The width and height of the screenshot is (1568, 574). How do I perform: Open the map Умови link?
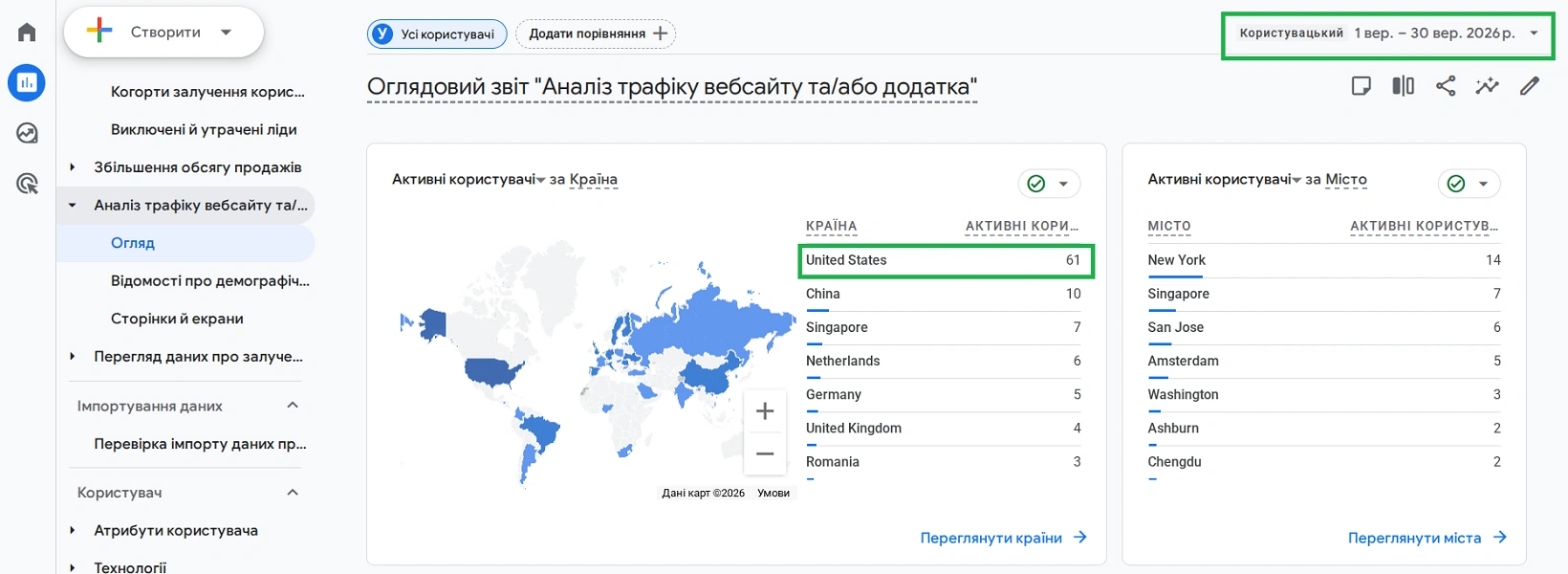pyautogui.click(x=773, y=494)
